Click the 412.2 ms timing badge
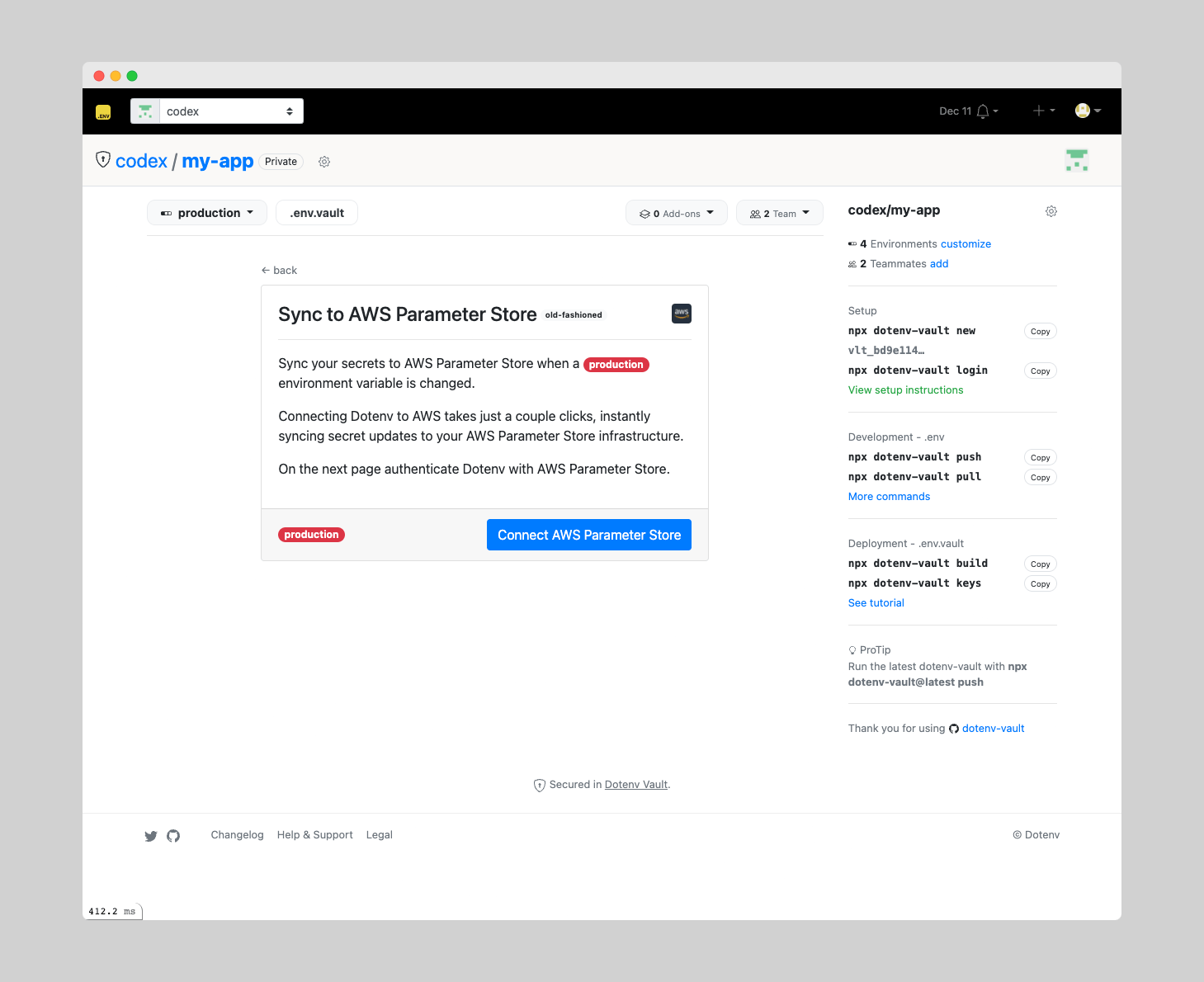 112,912
